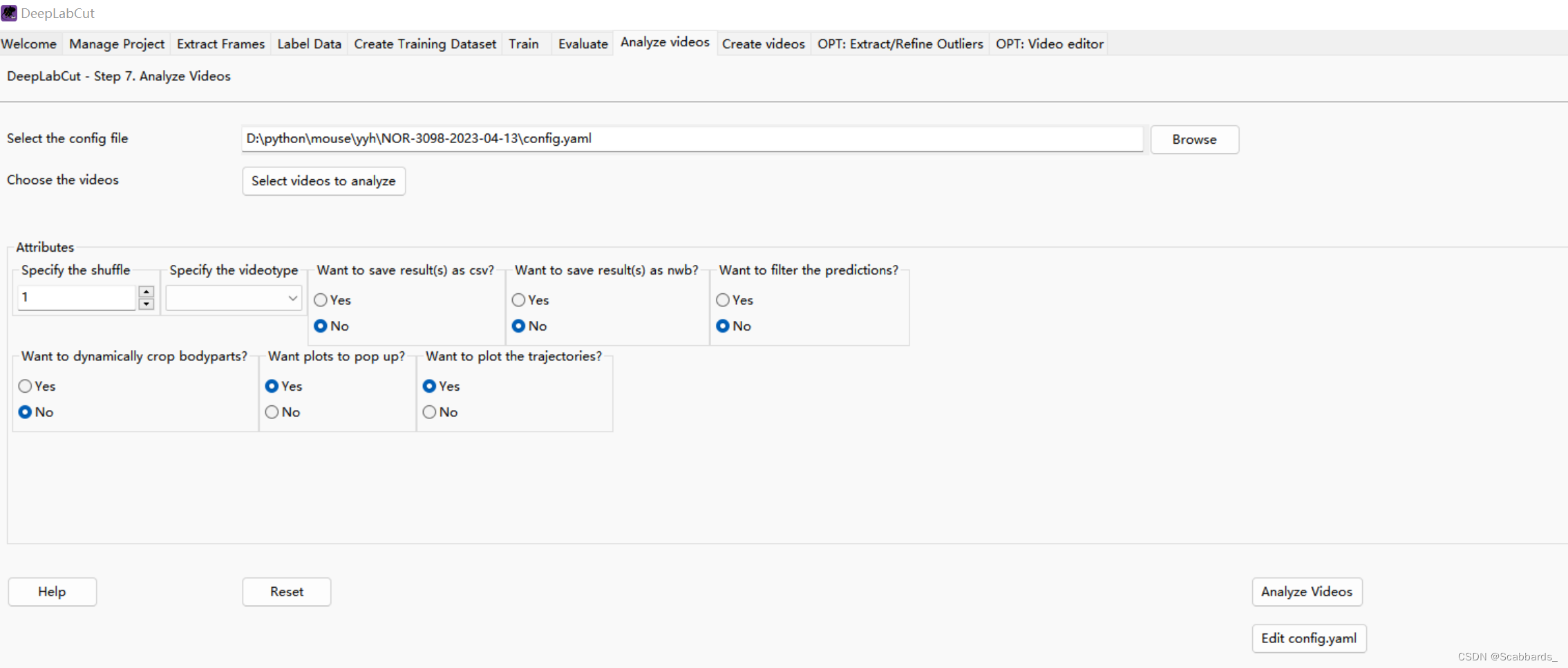Browse for the config file
The image size is (1568, 668).
pos(1194,140)
